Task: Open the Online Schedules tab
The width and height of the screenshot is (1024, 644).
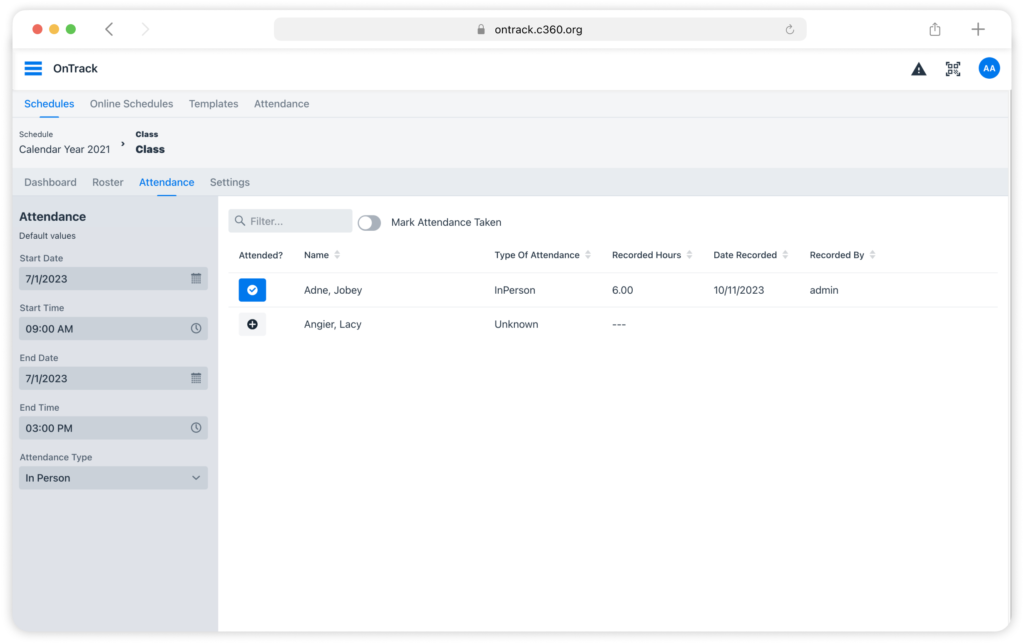Action: pos(131,104)
